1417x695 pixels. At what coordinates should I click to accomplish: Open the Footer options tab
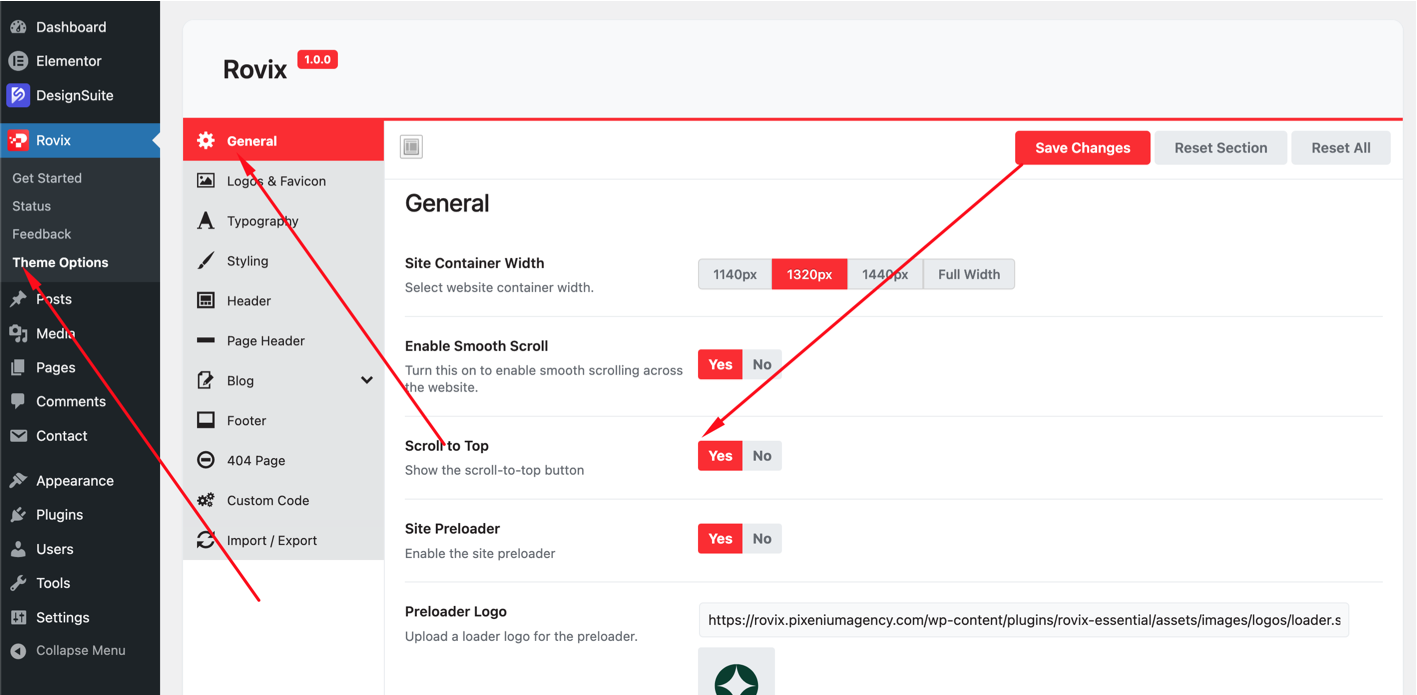tap(284, 420)
